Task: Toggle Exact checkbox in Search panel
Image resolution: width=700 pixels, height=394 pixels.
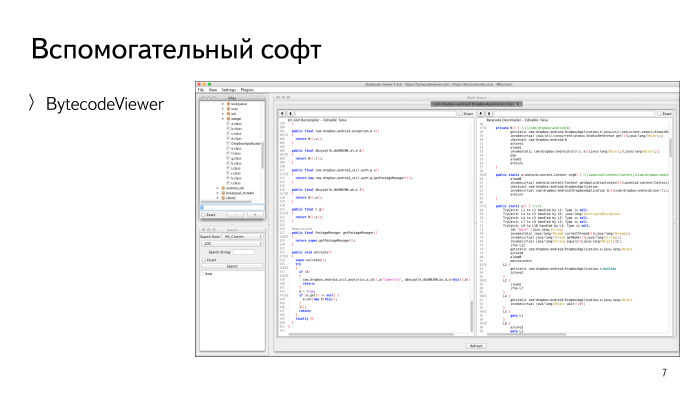Action: click(x=204, y=260)
